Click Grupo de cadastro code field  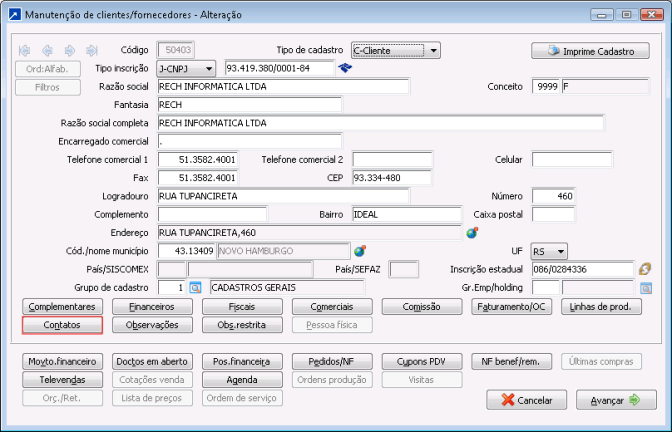pos(172,288)
